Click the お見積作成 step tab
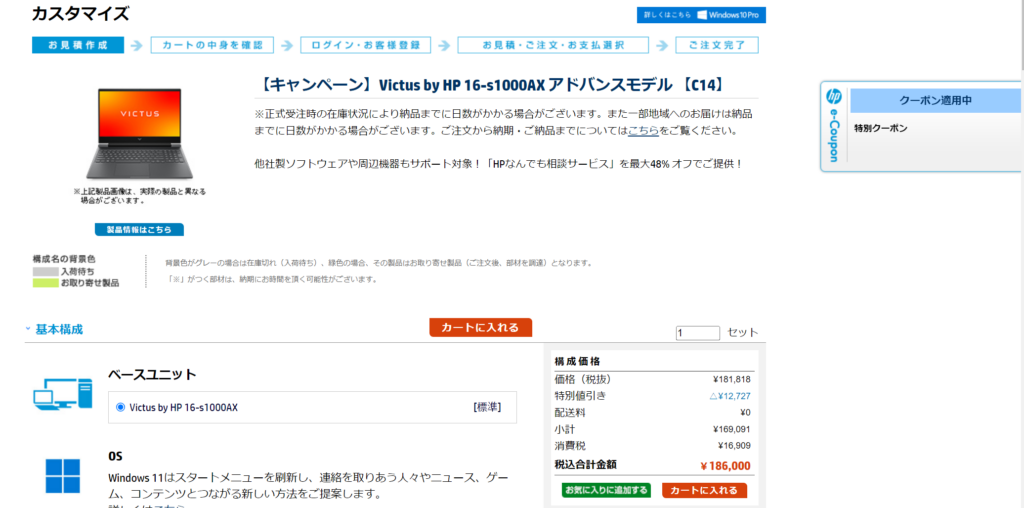The image size is (1024, 508). pos(78,45)
